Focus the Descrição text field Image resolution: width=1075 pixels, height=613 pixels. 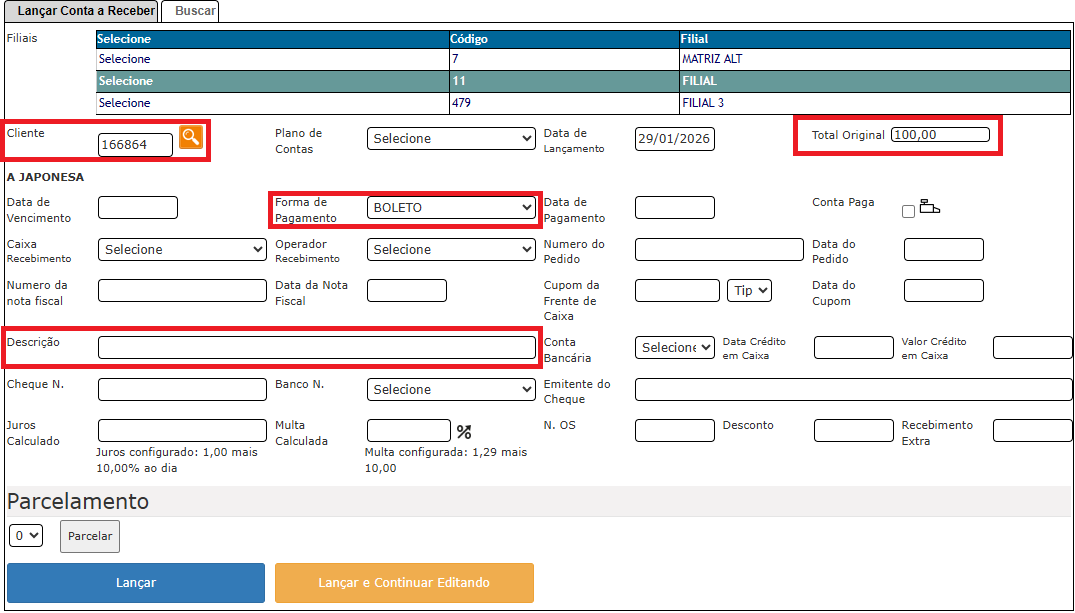[x=317, y=347]
